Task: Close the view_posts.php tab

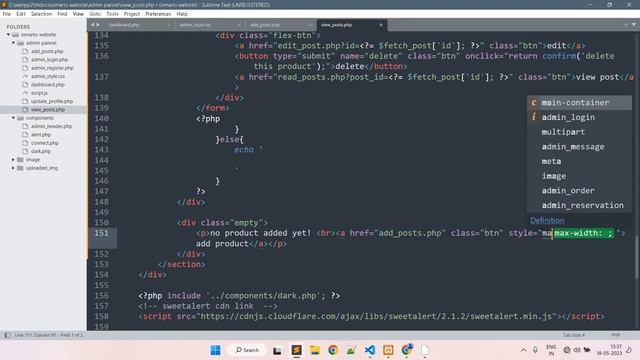Action: tap(381, 25)
